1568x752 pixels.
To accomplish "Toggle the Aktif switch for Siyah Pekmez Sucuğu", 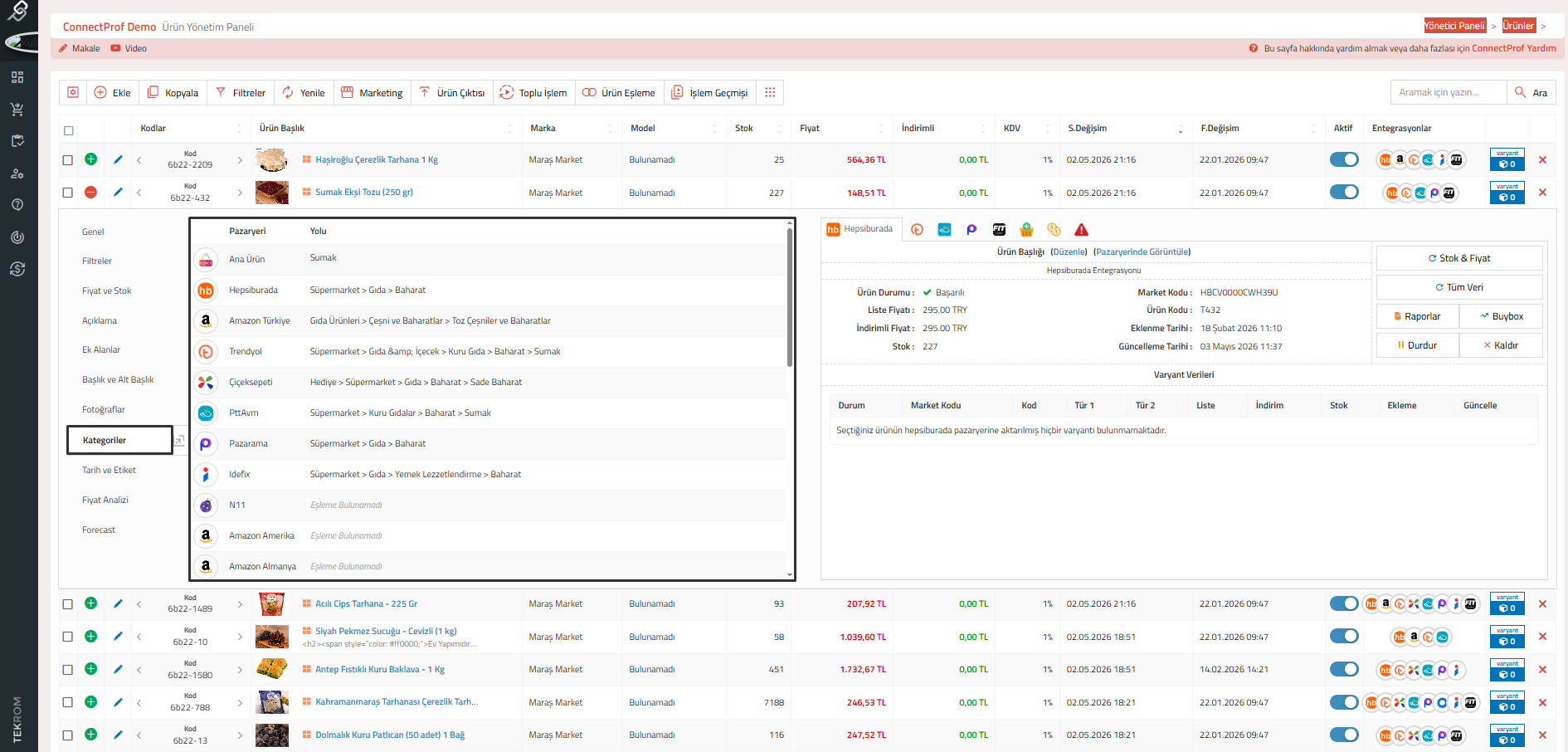I will tap(1344, 636).
